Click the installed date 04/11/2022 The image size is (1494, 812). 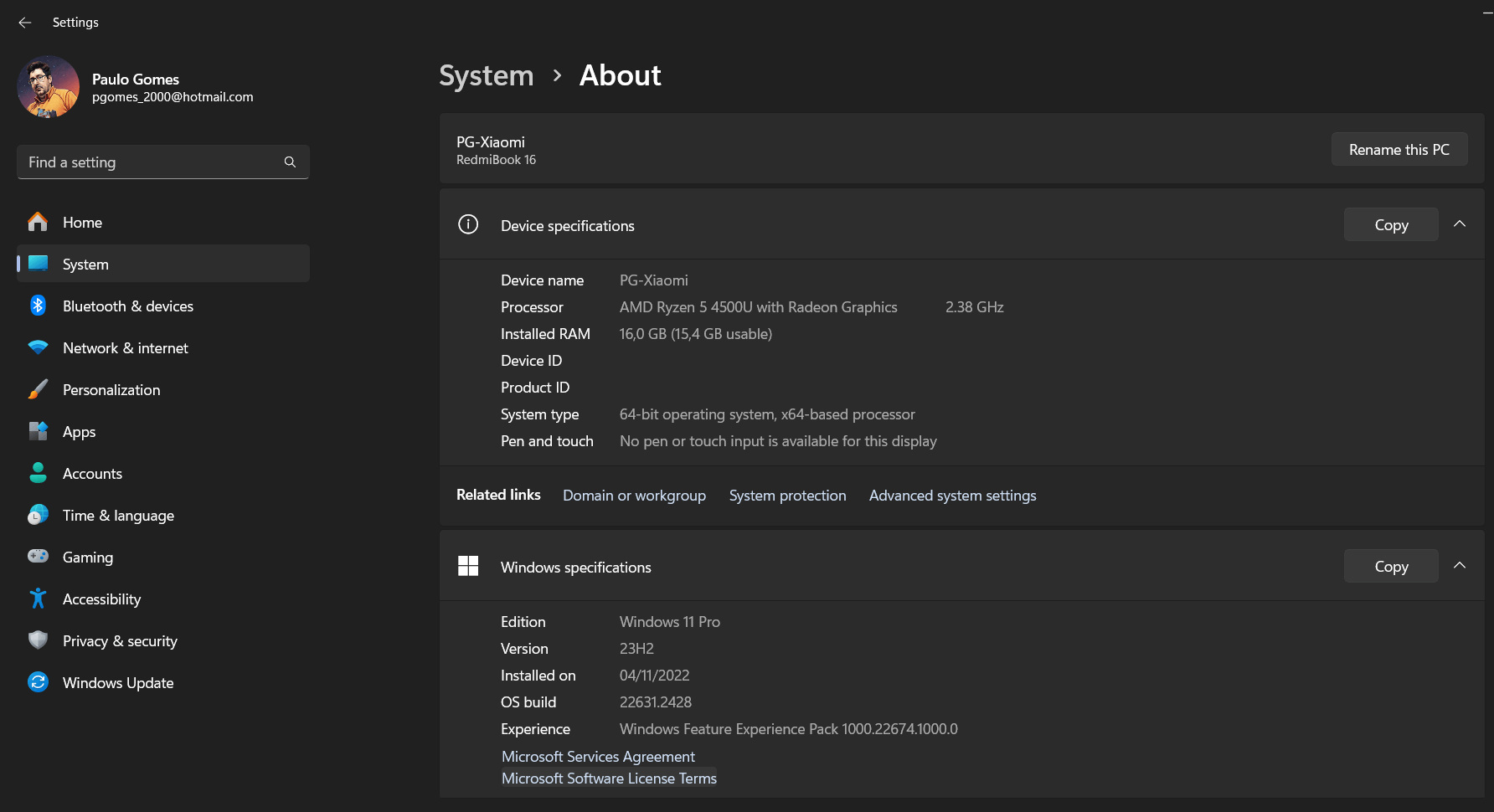tap(655, 676)
